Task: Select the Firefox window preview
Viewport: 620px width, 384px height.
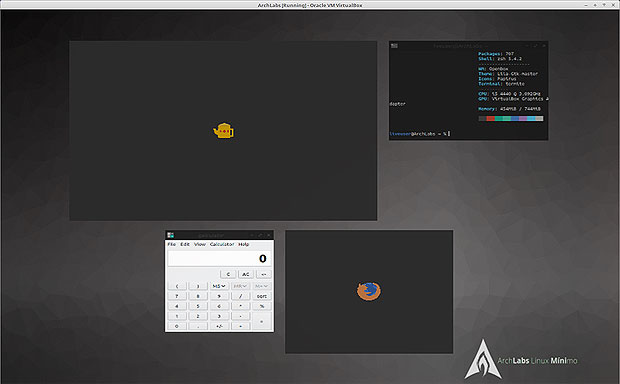Action: tap(369, 292)
